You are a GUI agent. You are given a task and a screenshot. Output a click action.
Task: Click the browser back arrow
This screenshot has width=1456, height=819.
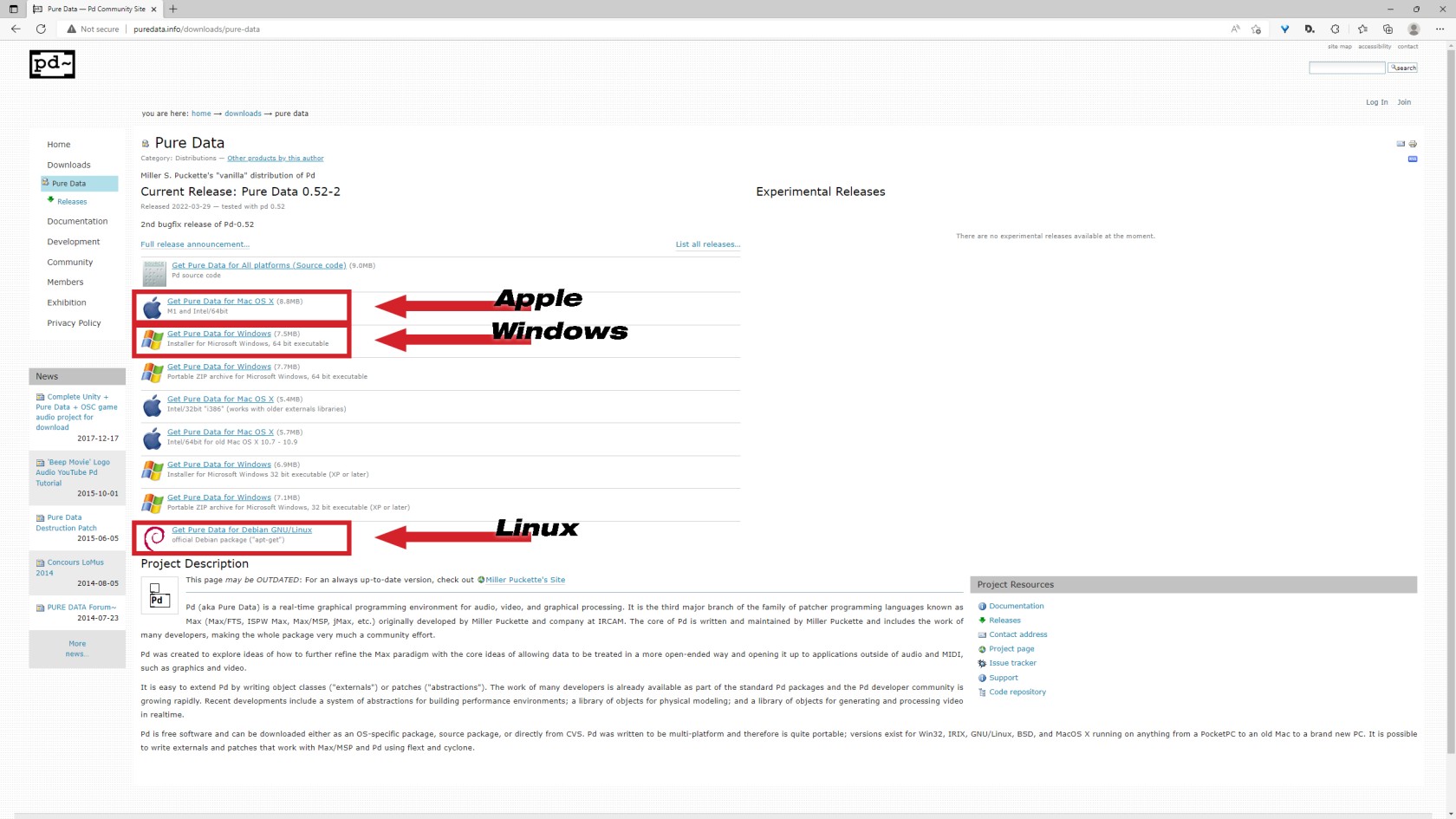coord(16,29)
